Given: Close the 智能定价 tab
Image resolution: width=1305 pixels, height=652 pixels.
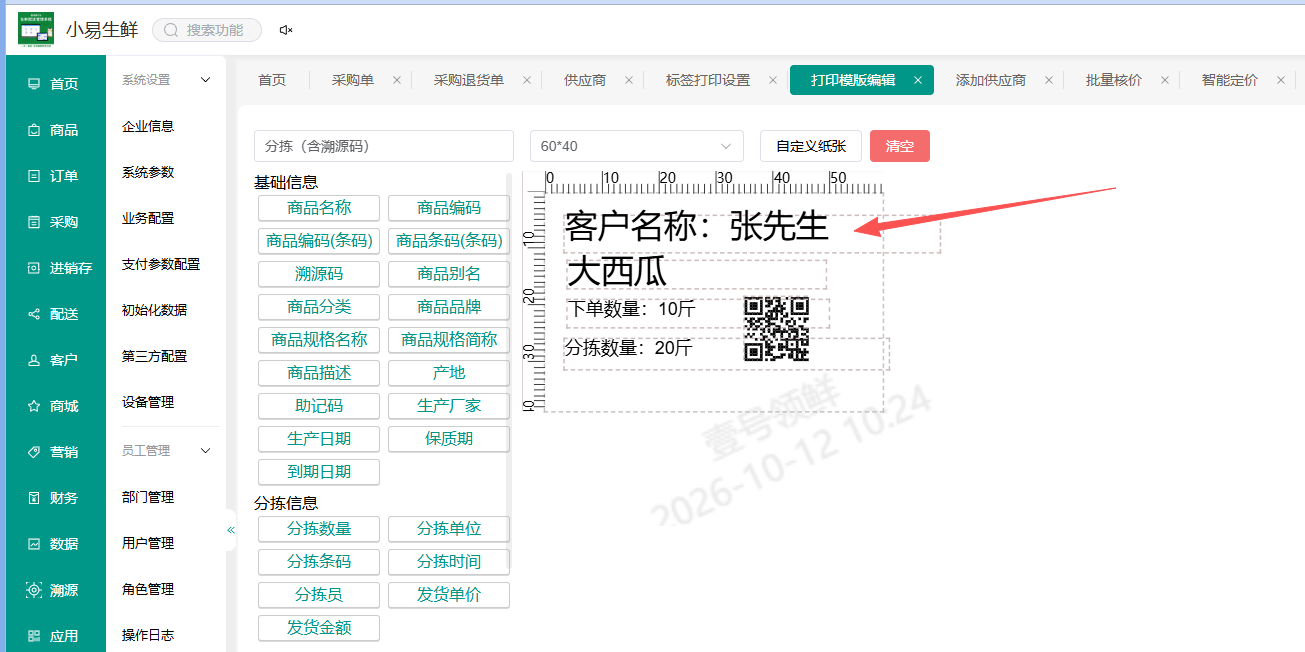Looking at the screenshot, I should tap(1280, 80).
